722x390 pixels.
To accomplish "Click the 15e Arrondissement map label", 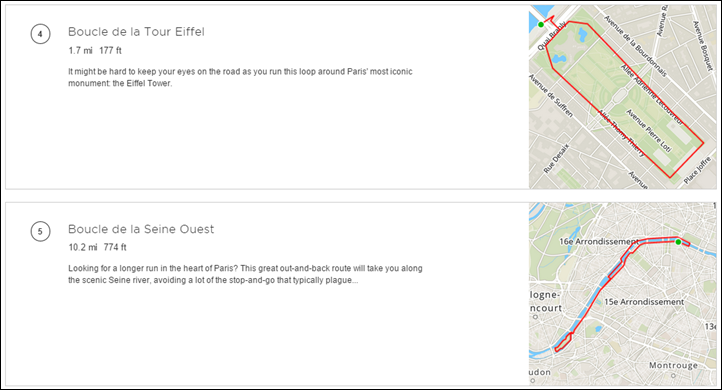I will (x=644, y=302).
